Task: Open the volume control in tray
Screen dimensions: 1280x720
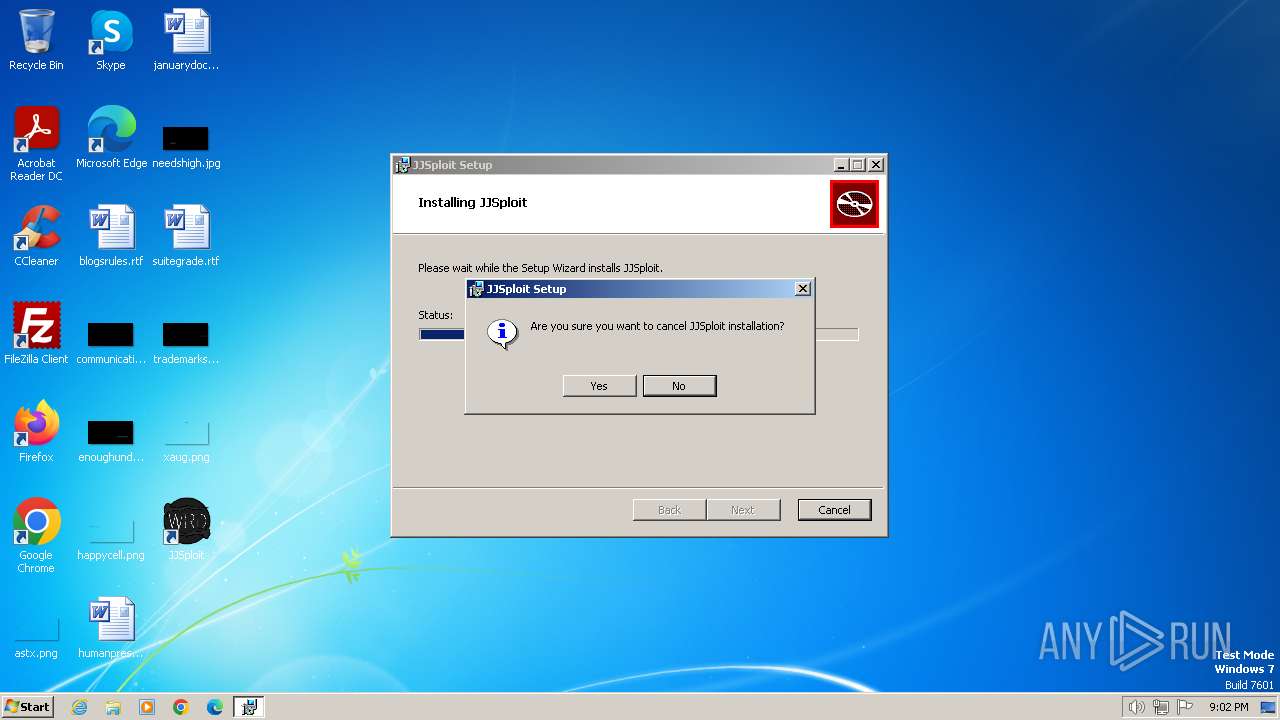Action: tap(1136, 707)
